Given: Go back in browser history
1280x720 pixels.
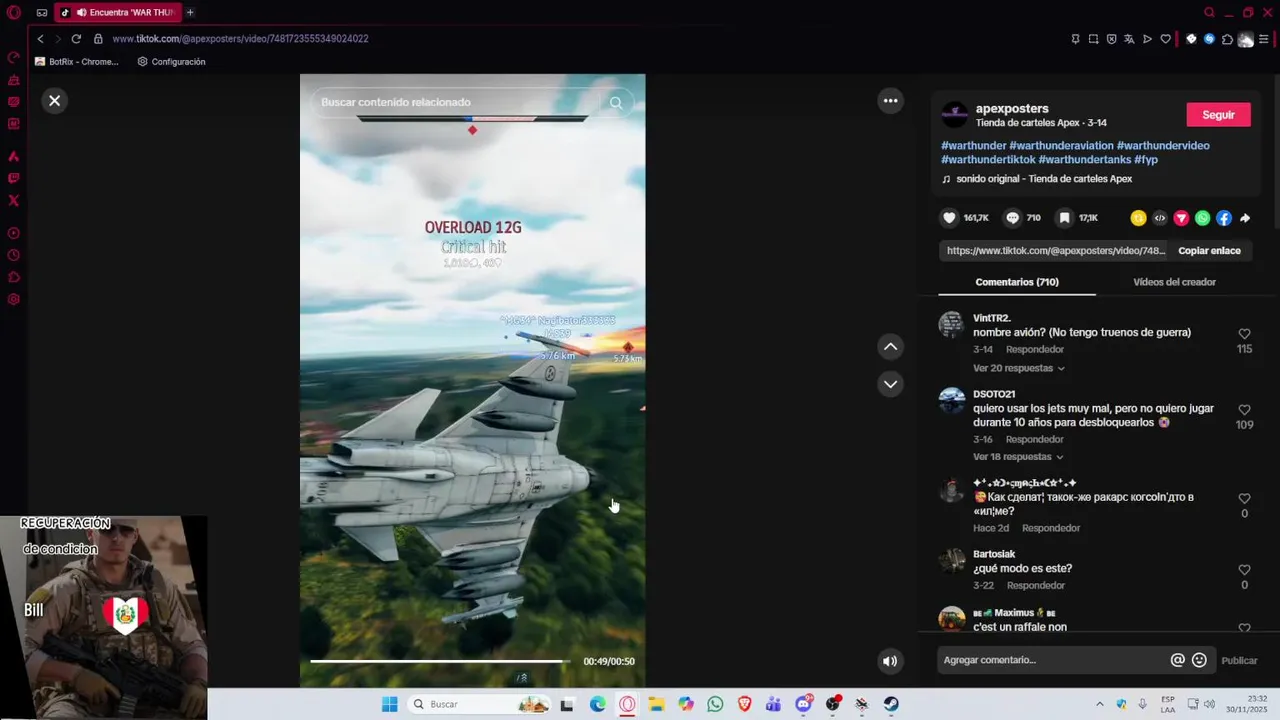Looking at the screenshot, I should 40,39.
